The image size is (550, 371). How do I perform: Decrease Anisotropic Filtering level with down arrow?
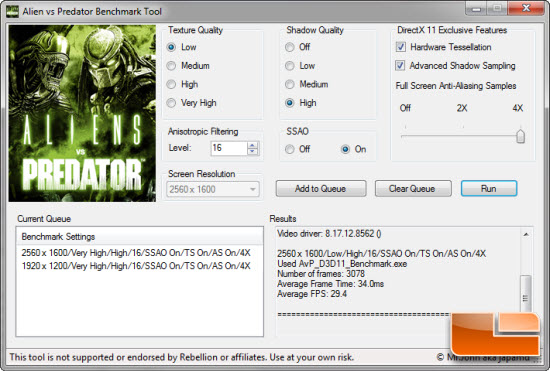pos(252,151)
